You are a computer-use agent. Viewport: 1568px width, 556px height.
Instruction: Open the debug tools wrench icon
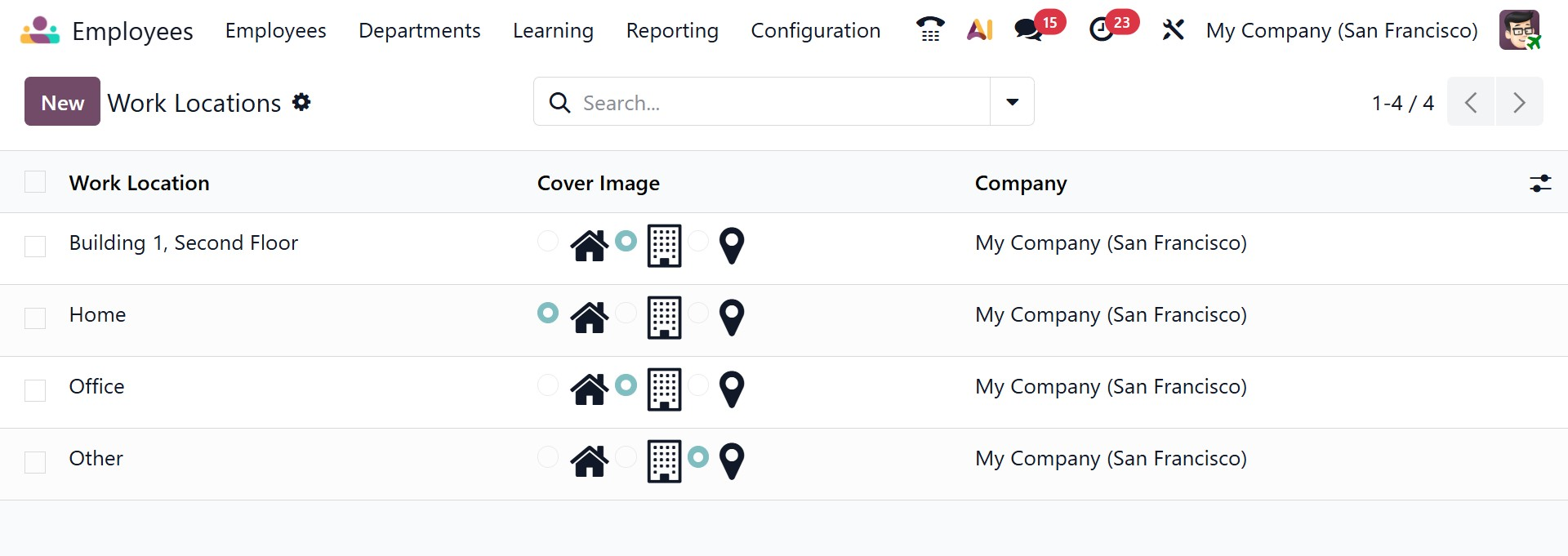[1173, 30]
